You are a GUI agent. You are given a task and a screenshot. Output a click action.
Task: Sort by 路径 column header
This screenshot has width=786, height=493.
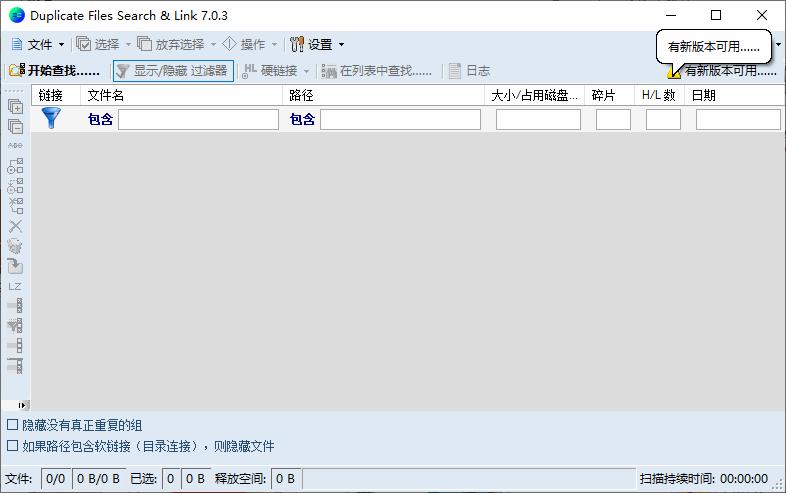click(383, 95)
